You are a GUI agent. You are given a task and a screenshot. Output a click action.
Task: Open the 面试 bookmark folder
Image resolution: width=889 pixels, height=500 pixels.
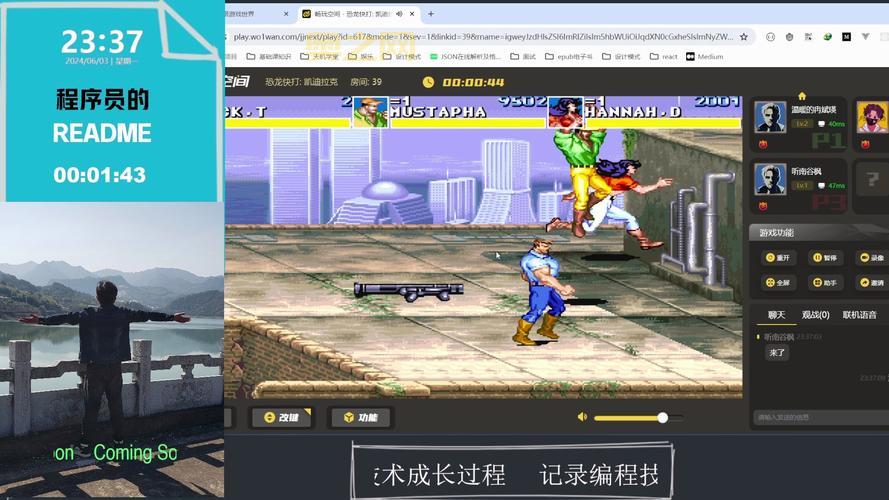tap(523, 57)
